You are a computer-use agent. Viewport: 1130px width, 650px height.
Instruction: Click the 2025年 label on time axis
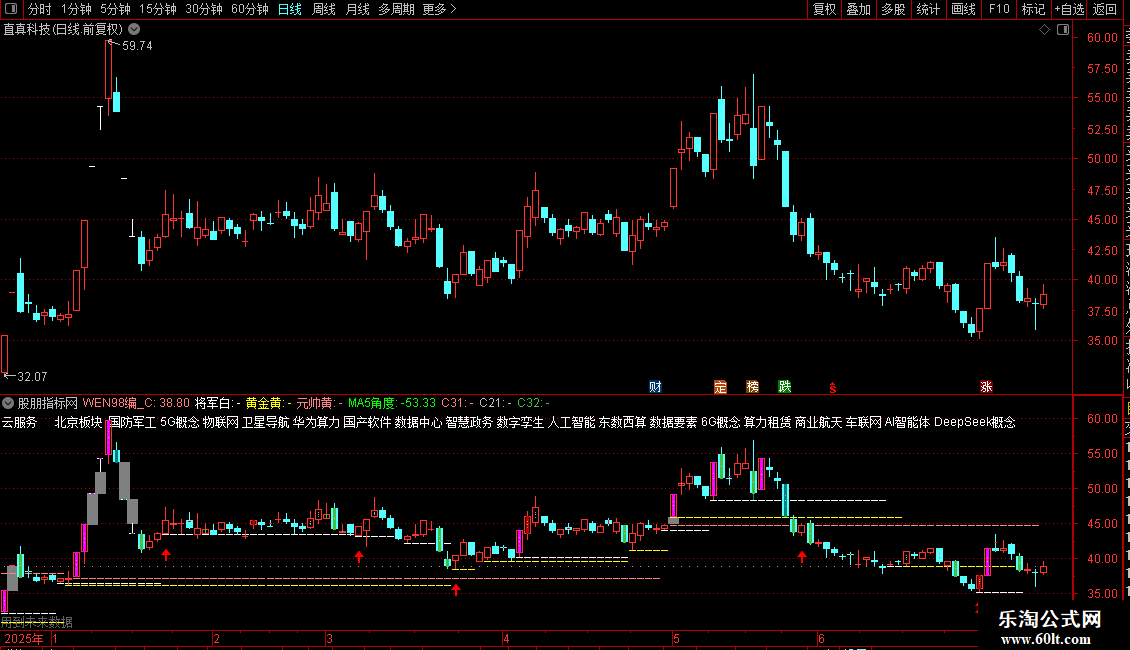(x=24, y=638)
